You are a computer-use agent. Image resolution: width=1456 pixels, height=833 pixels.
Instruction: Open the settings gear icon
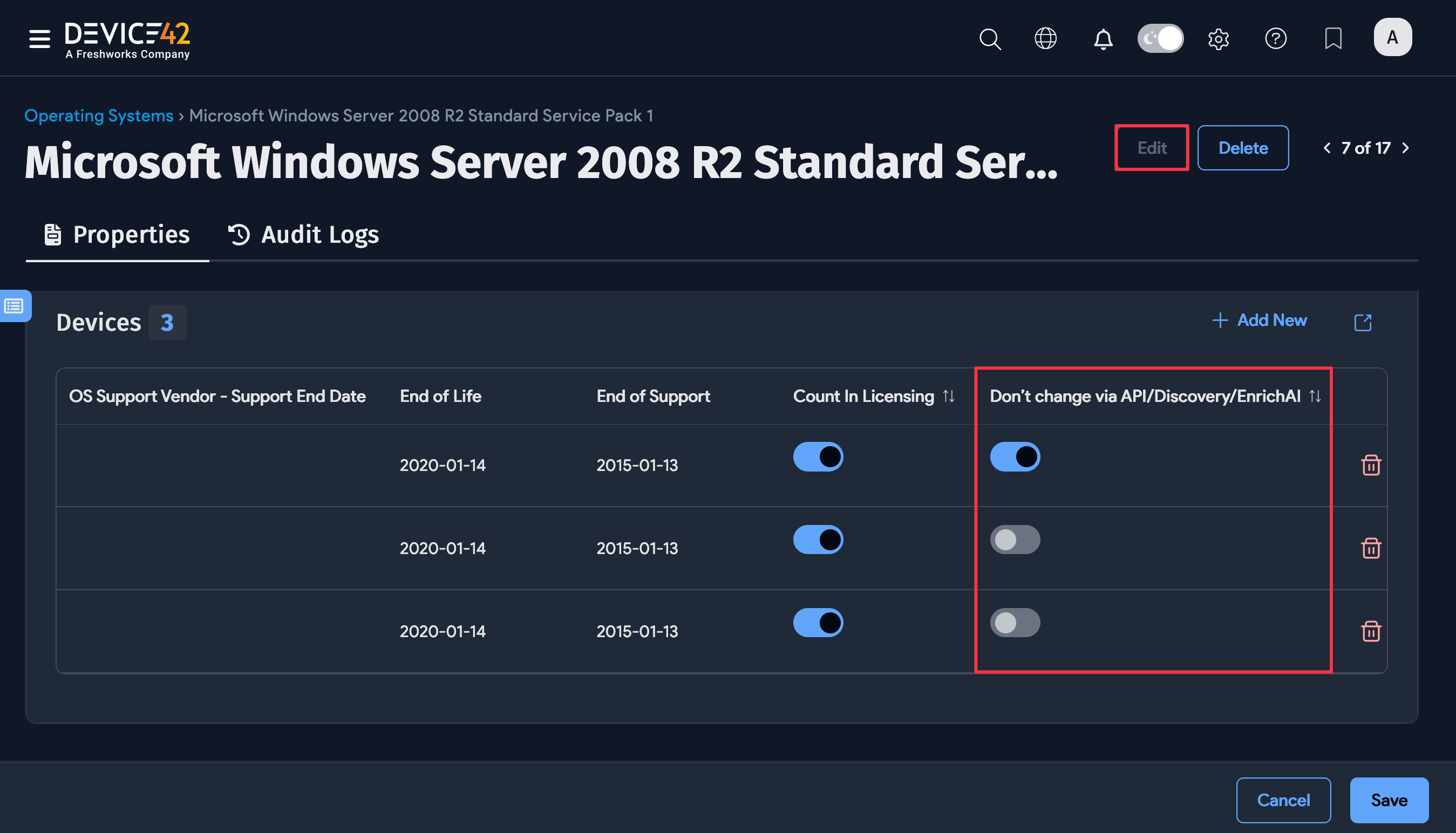coord(1218,39)
